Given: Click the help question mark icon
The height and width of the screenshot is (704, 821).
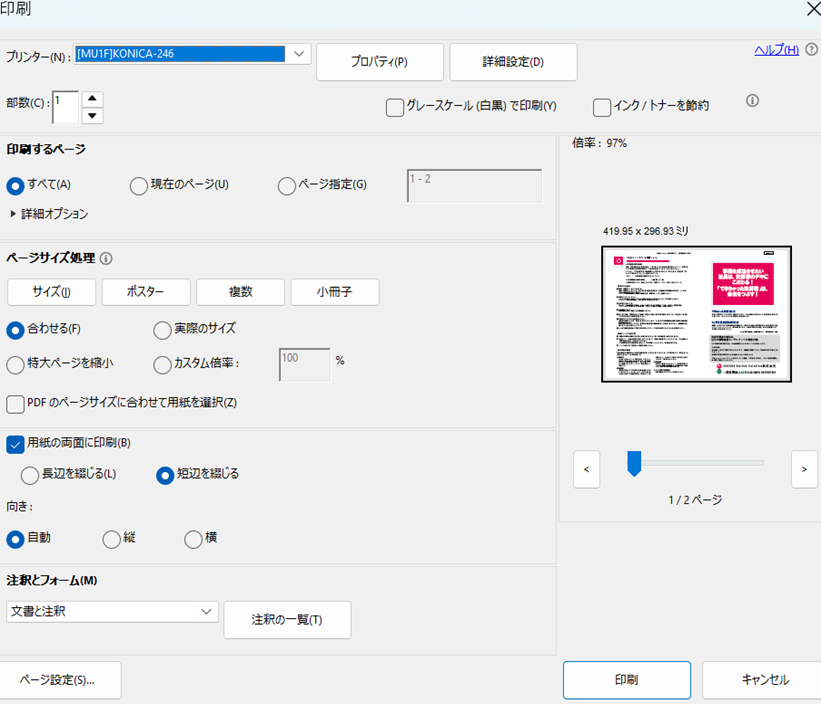Looking at the screenshot, I should (811, 50).
